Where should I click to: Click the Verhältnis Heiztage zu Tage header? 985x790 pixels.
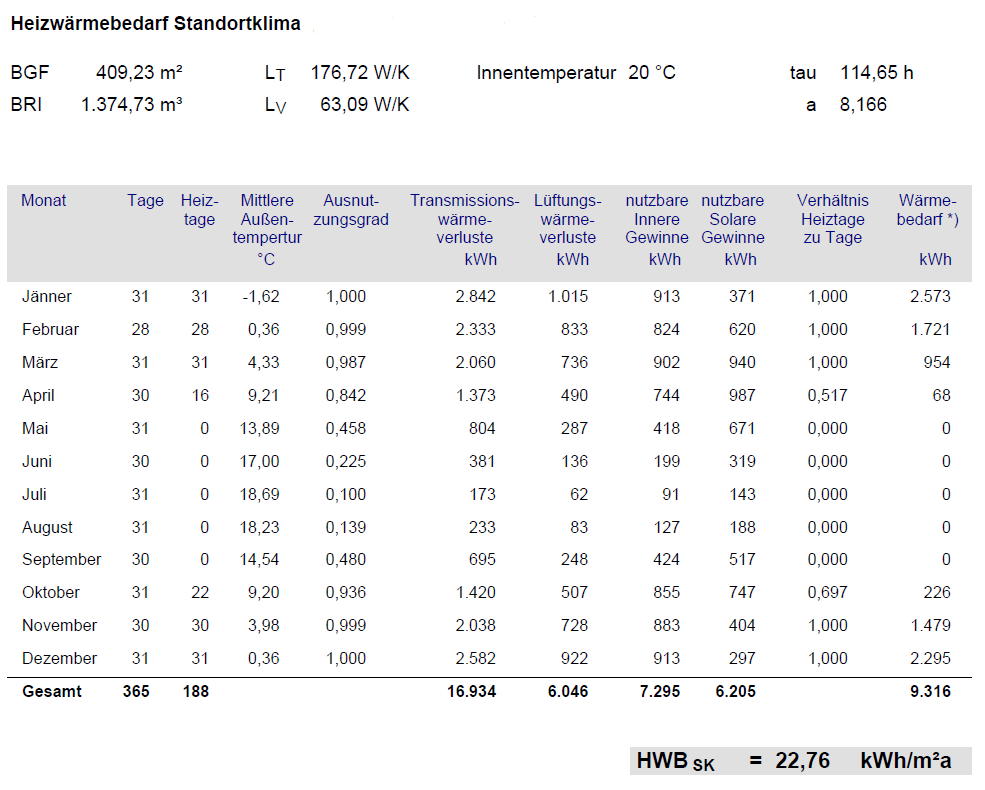(832, 219)
